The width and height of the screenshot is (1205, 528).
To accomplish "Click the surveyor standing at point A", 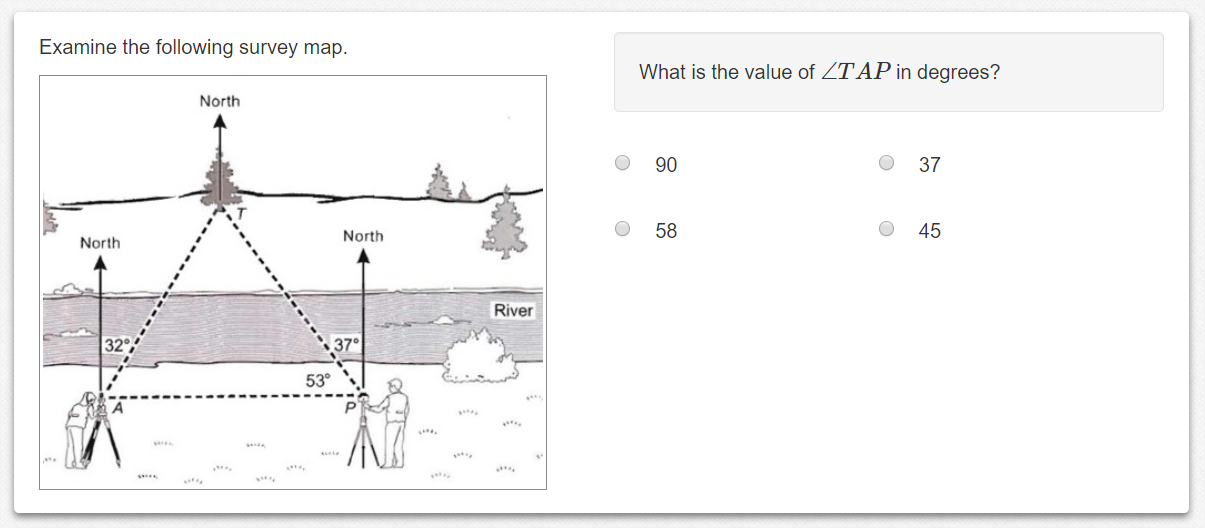I will coord(80,427).
